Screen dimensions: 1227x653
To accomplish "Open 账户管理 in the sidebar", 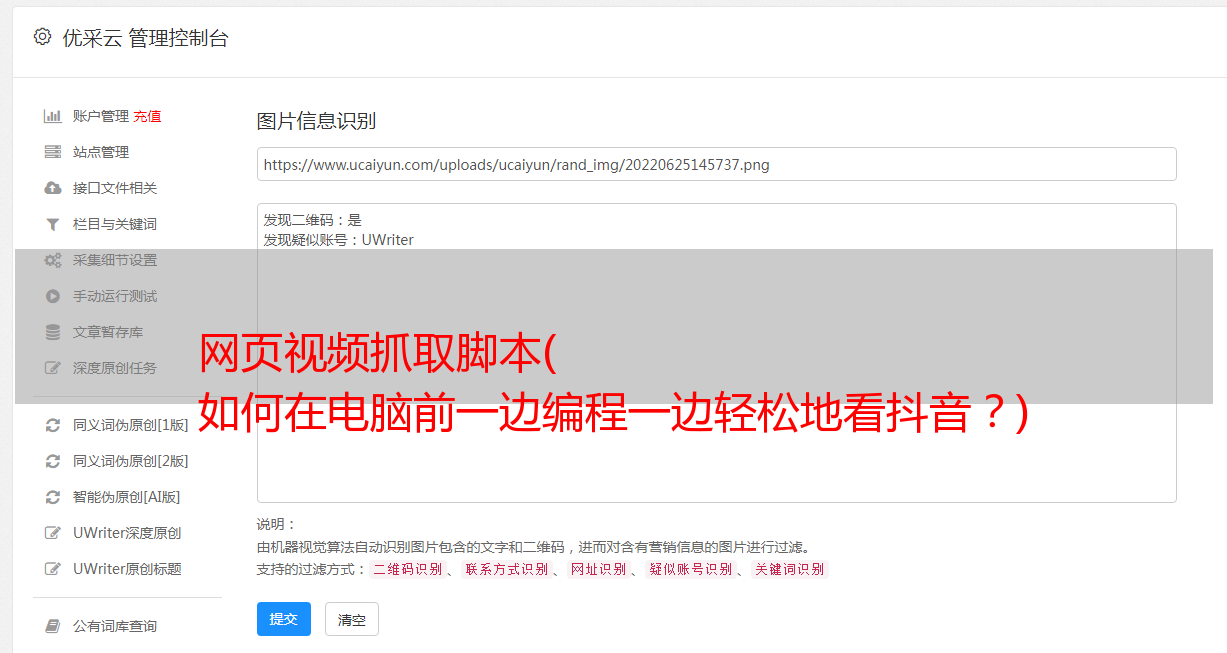I will pos(100,116).
